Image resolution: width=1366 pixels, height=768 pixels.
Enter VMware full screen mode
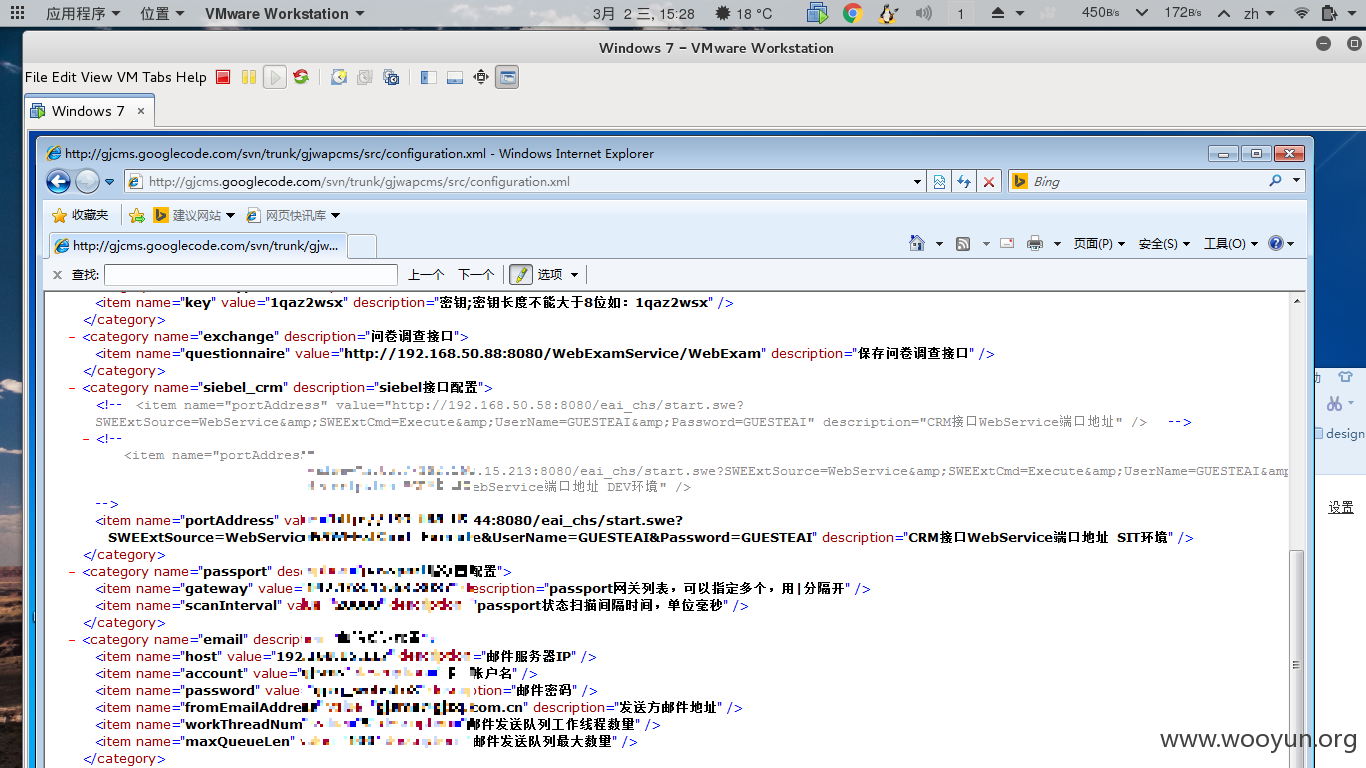point(481,77)
